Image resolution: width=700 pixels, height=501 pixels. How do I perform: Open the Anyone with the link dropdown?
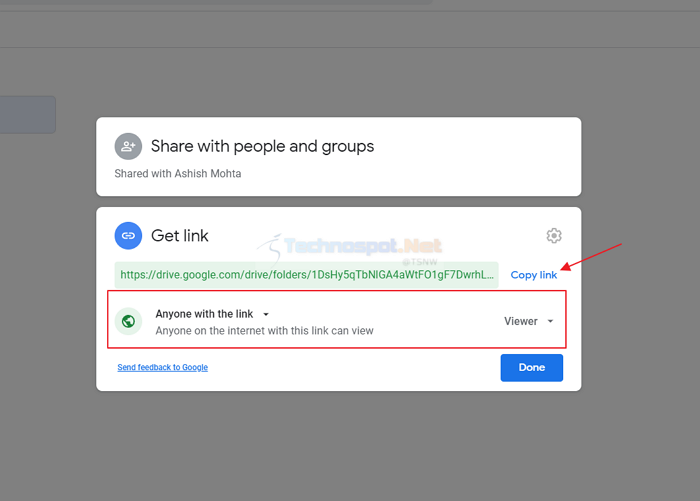pos(212,314)
